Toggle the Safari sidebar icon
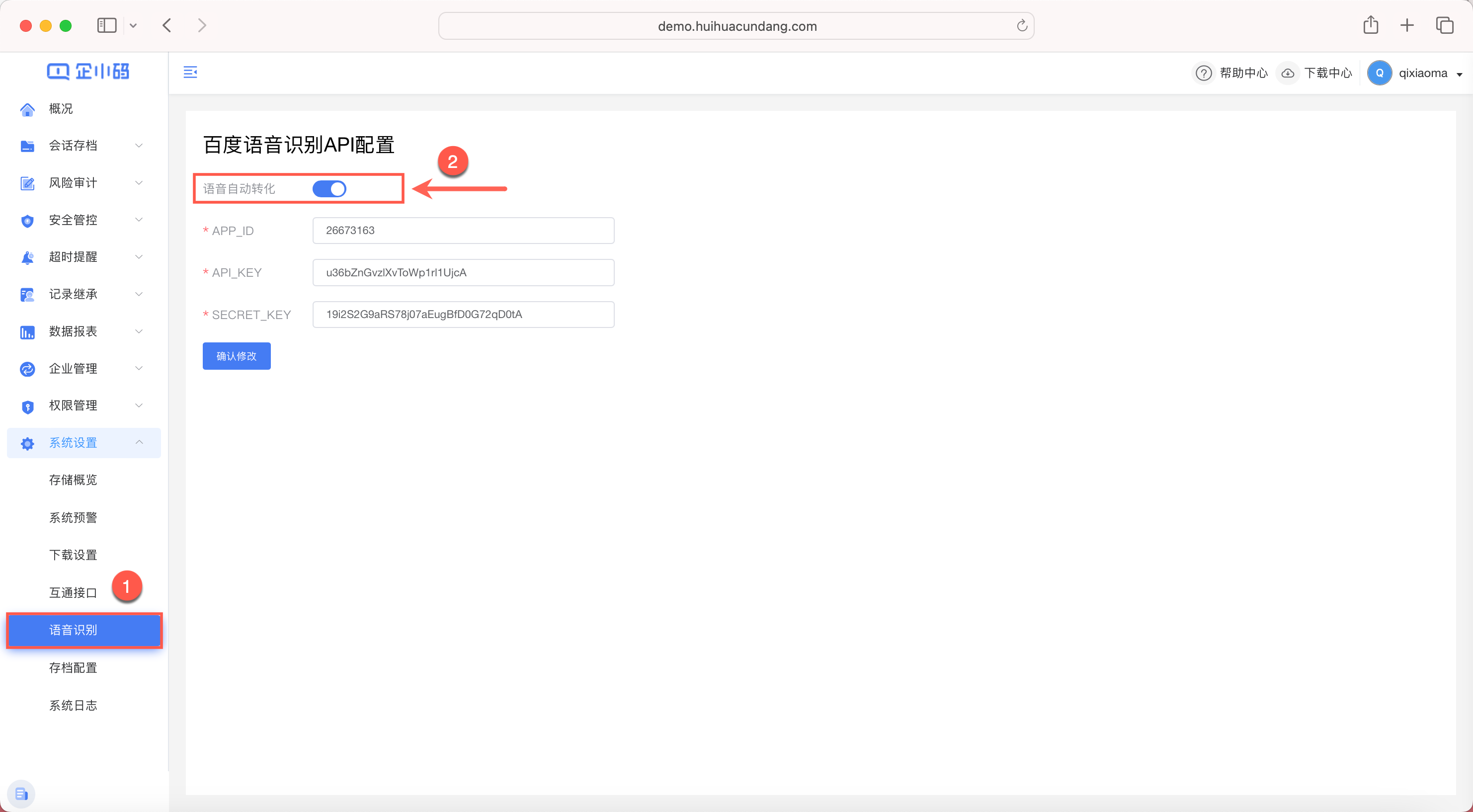1473x812 pixels. point(107,25)
